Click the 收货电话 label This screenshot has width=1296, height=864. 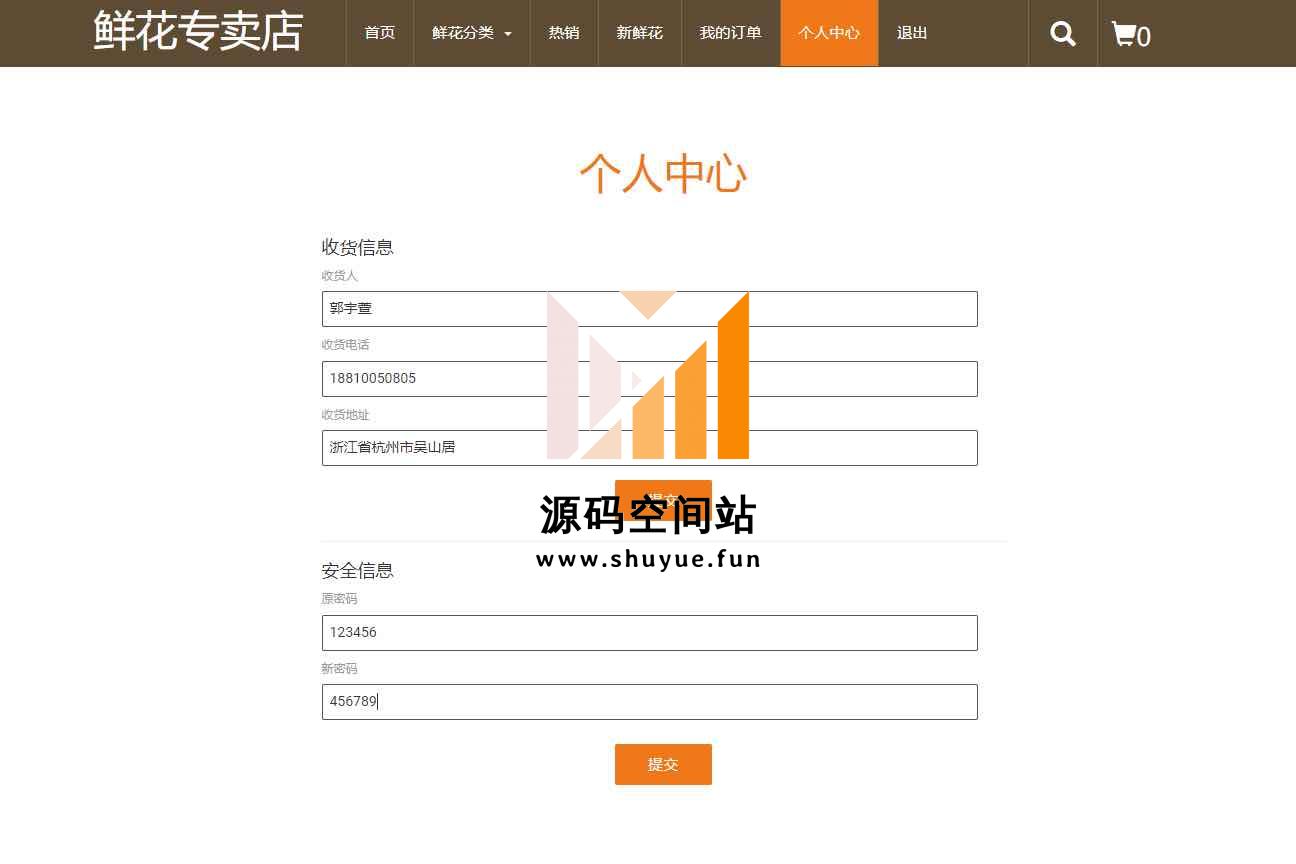pos(345,345)
